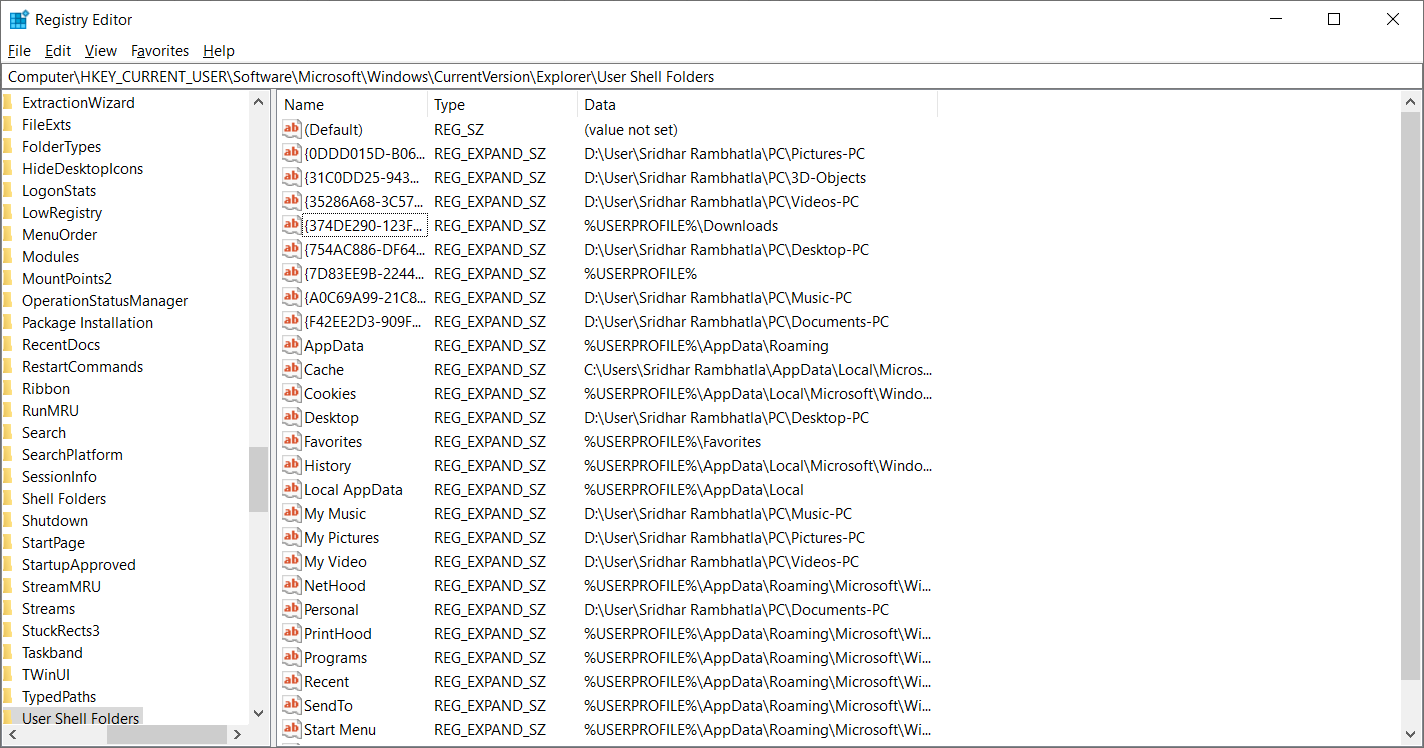
Task: Click the Cache value icon
Action: [x=291, y=369]
